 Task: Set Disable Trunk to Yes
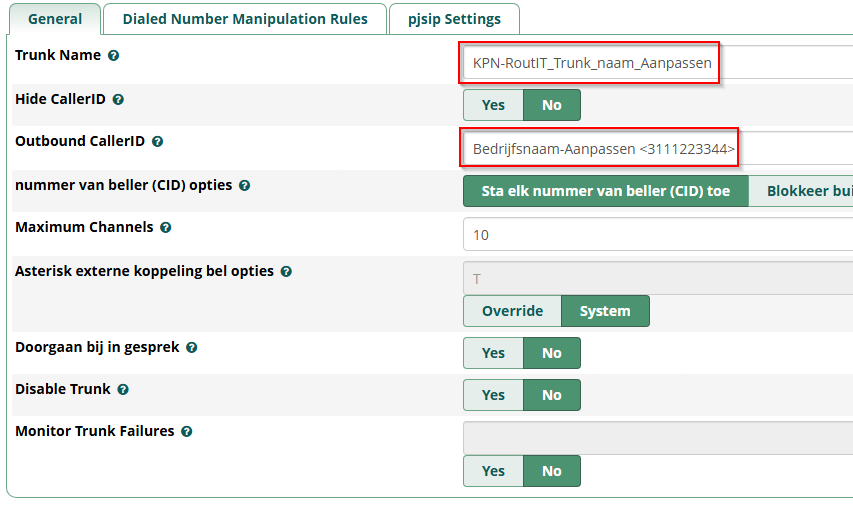tap(493, 395)
